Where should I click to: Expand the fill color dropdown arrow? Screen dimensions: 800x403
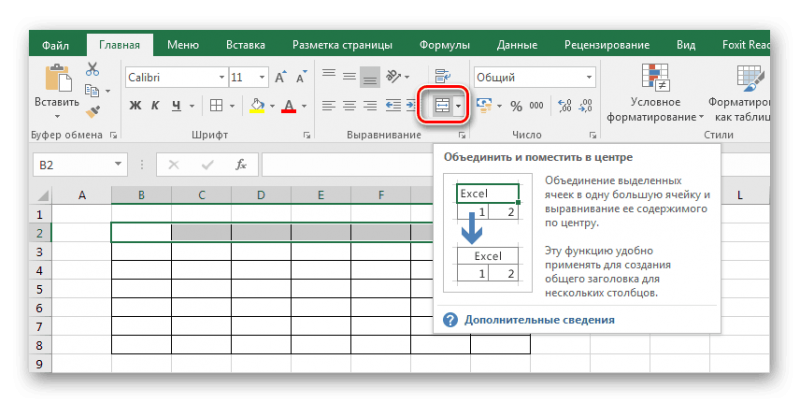(272, 106)
